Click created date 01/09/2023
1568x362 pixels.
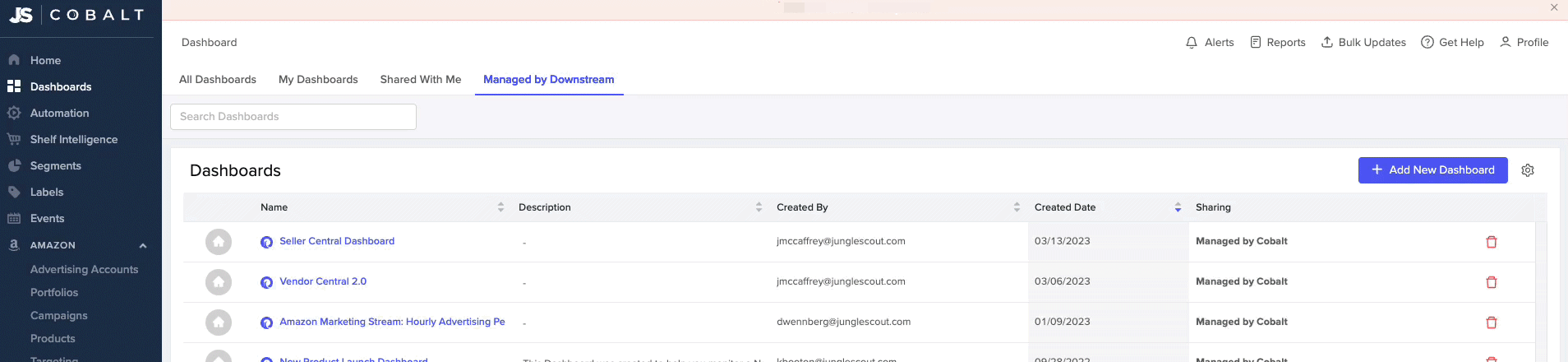(1062, 322)
